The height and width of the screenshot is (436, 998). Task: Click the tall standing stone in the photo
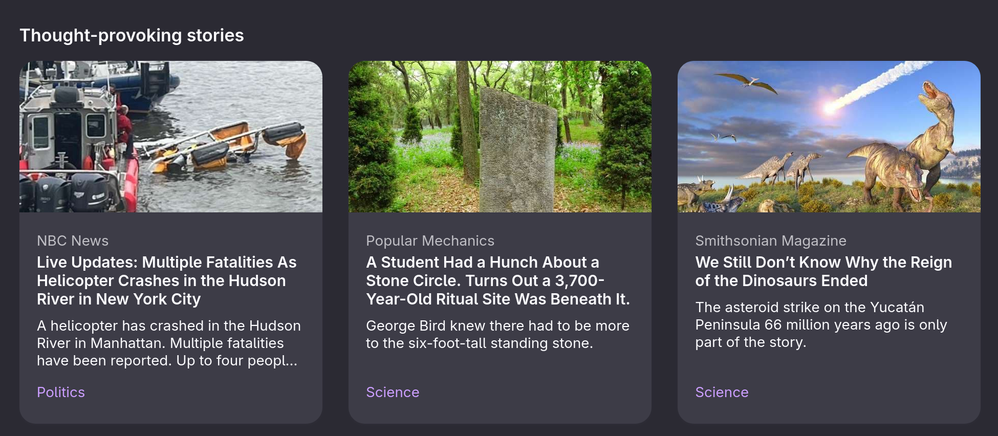point(517,150)
